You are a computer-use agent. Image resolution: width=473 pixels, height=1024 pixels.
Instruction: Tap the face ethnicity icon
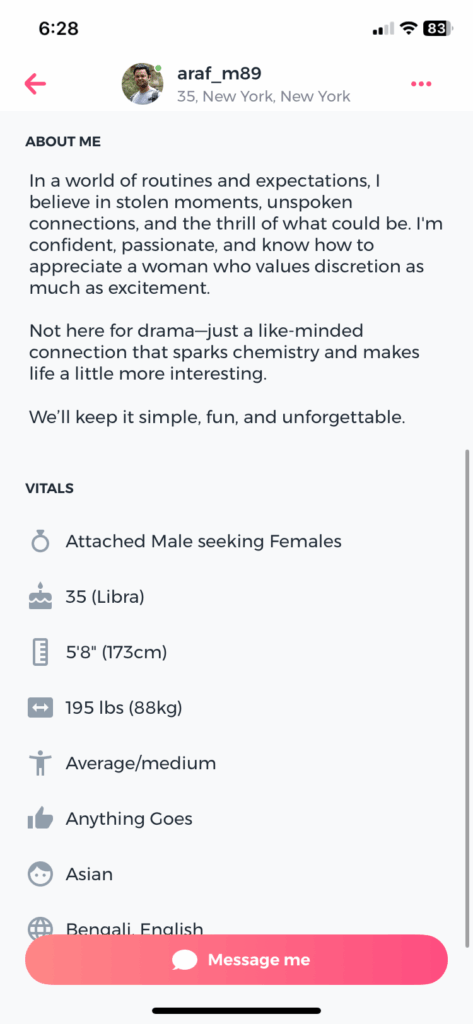(x=41, y=874)
